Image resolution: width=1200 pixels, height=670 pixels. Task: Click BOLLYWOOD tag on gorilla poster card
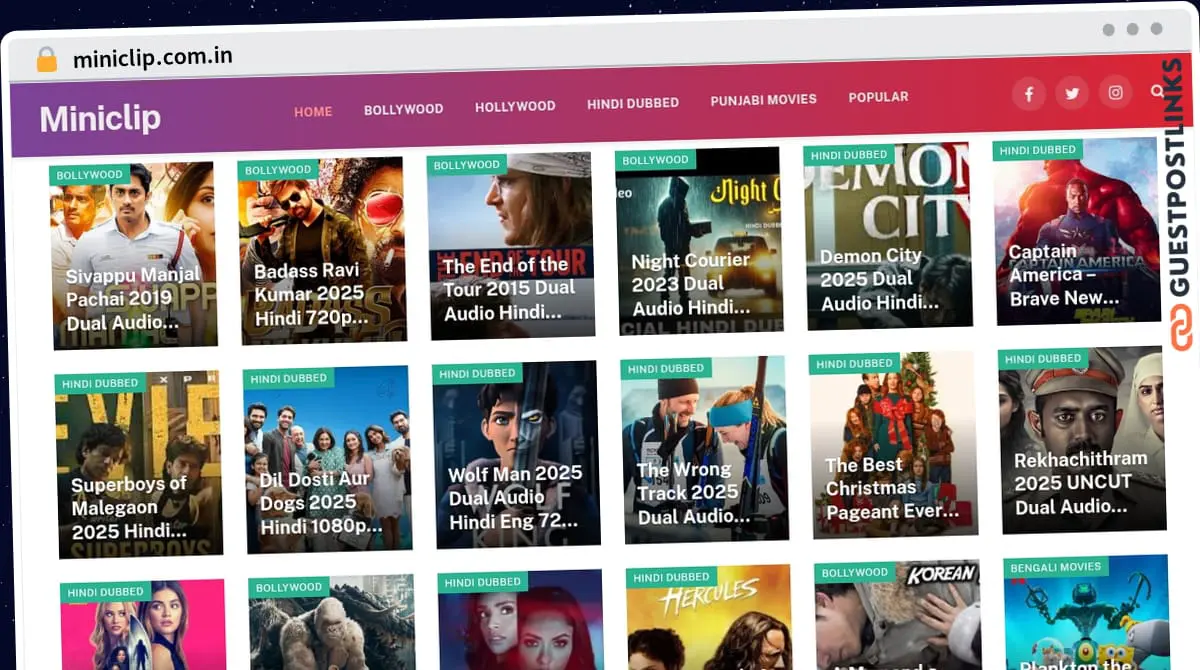(289, 587)
